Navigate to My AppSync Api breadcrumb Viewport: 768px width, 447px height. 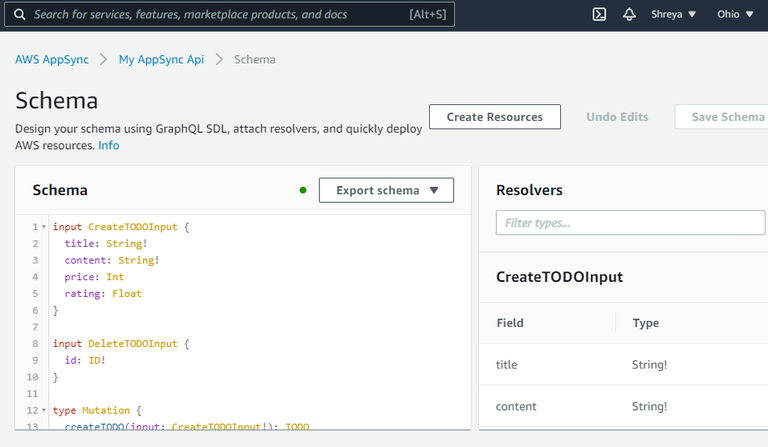(161, 59)
